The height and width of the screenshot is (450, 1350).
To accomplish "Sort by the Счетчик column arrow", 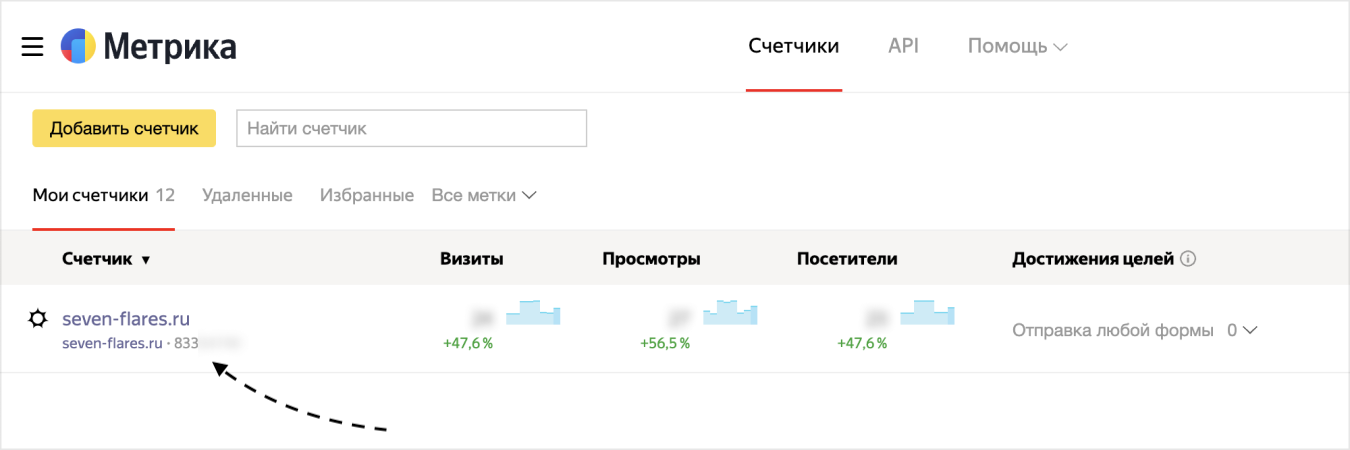I will click(145, 260).
